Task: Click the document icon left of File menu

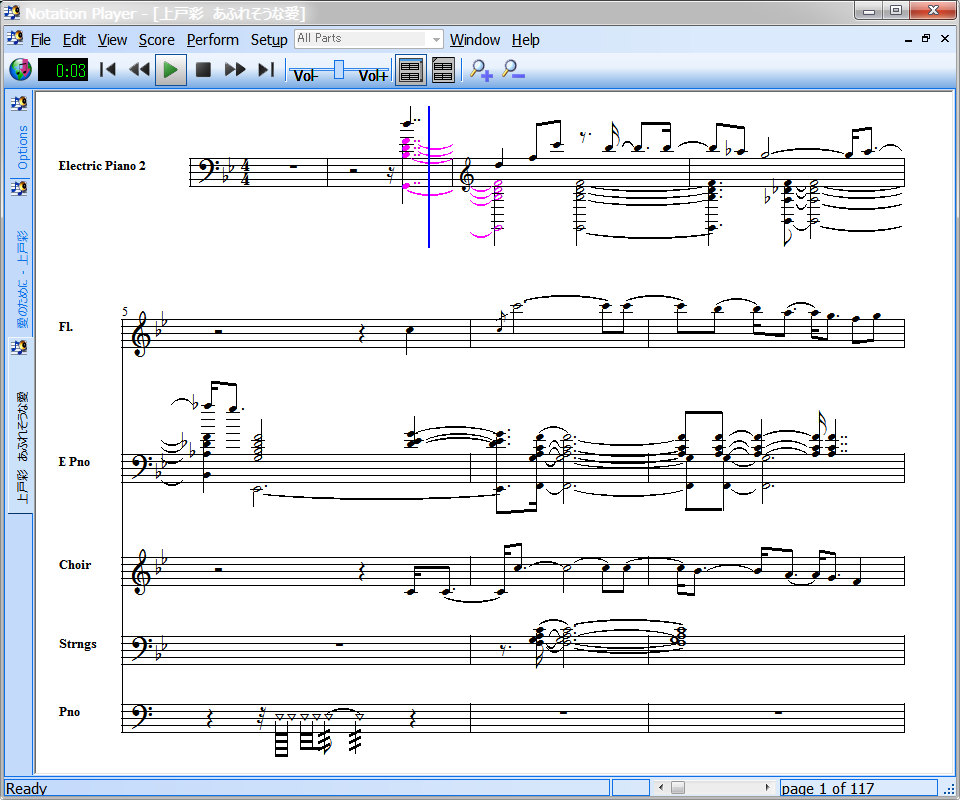Action: click(x=15, y=39)
